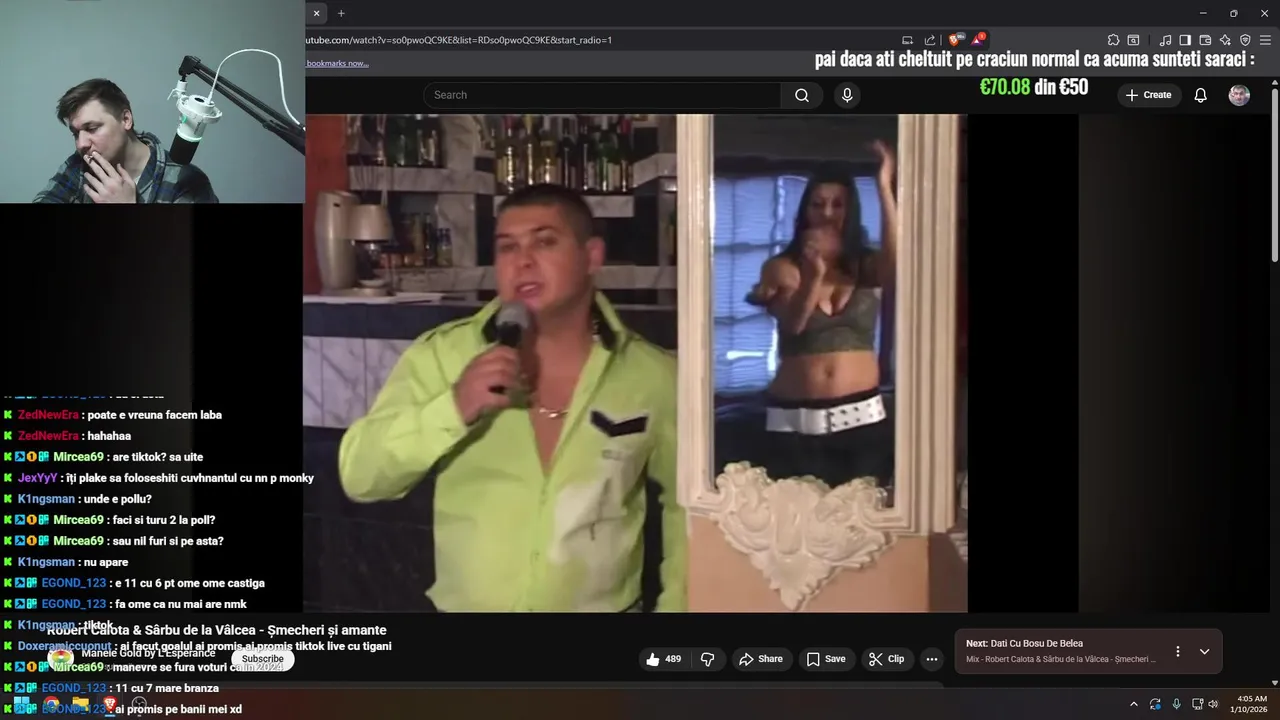The image size is (1280, 720).
Task: Click the Next: Dati Cu Bosu De Belea title
Action: pos(1024,643)
